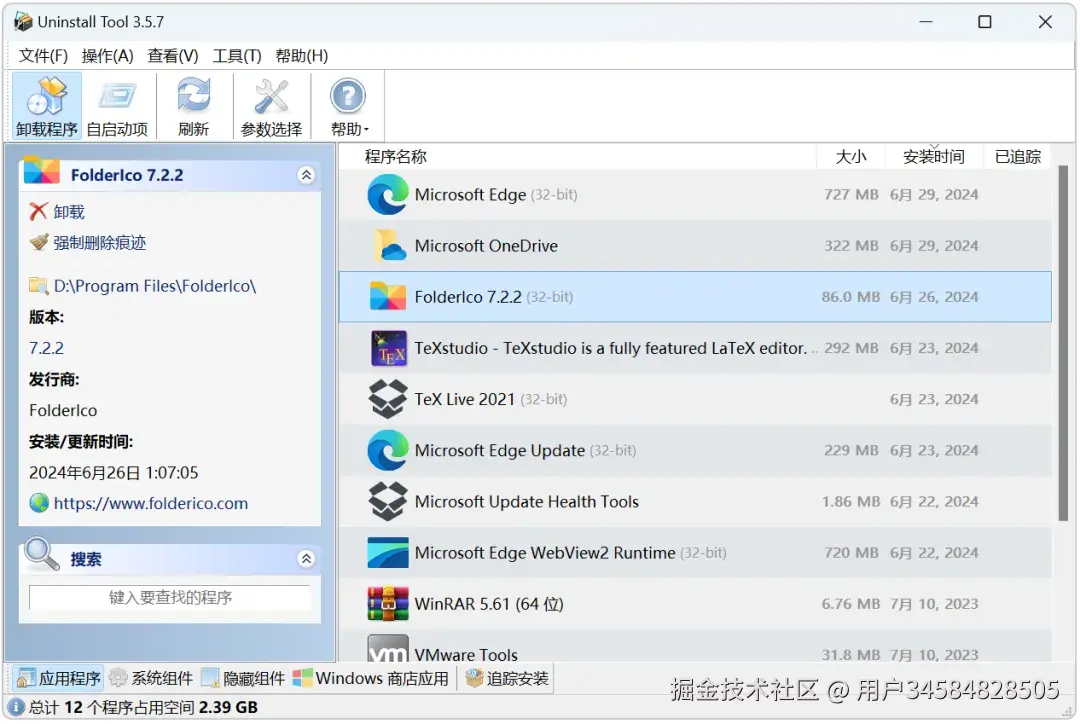The width and height of the screenshot is (1080, 724).
Task: Click the 86.0 MB size cell
Action: tap(851, 297)
